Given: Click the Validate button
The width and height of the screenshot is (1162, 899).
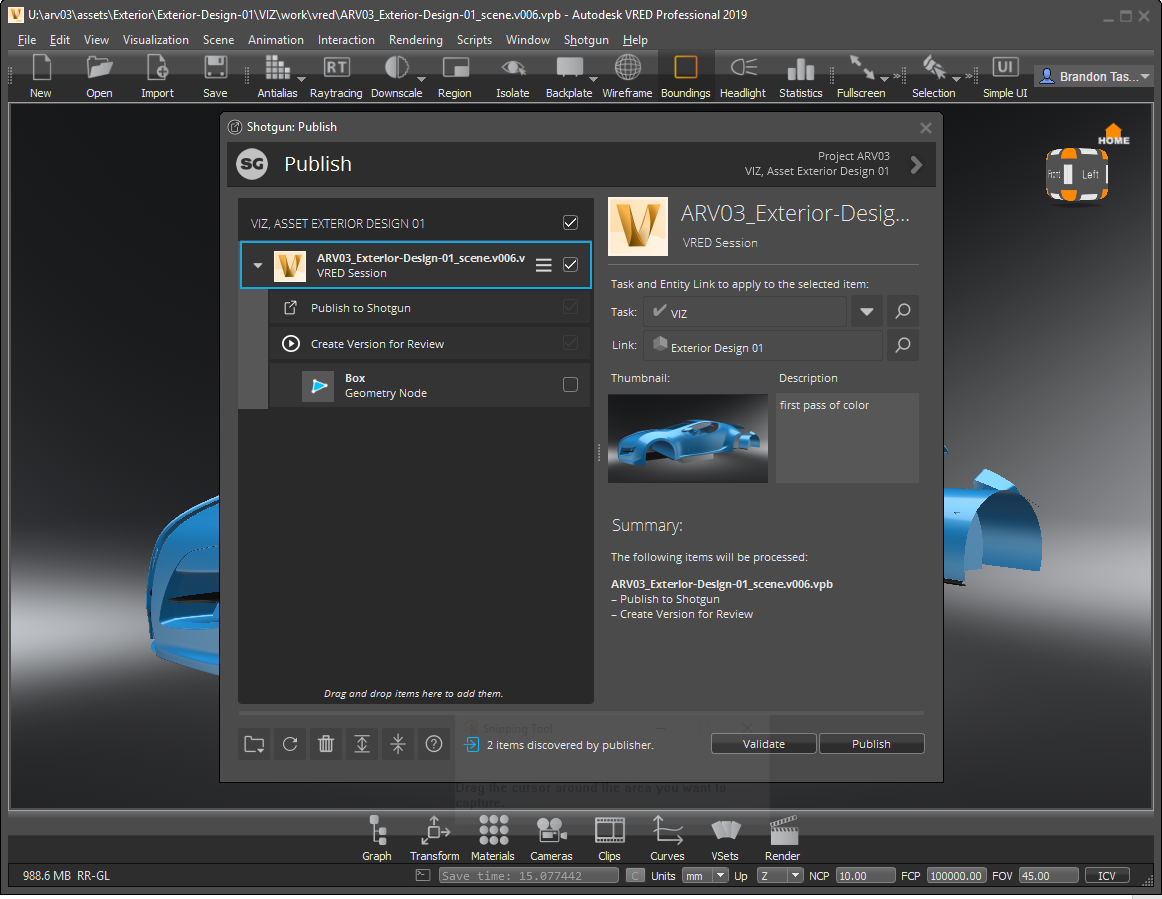Looking at the screenshot, I should (763, 743).
